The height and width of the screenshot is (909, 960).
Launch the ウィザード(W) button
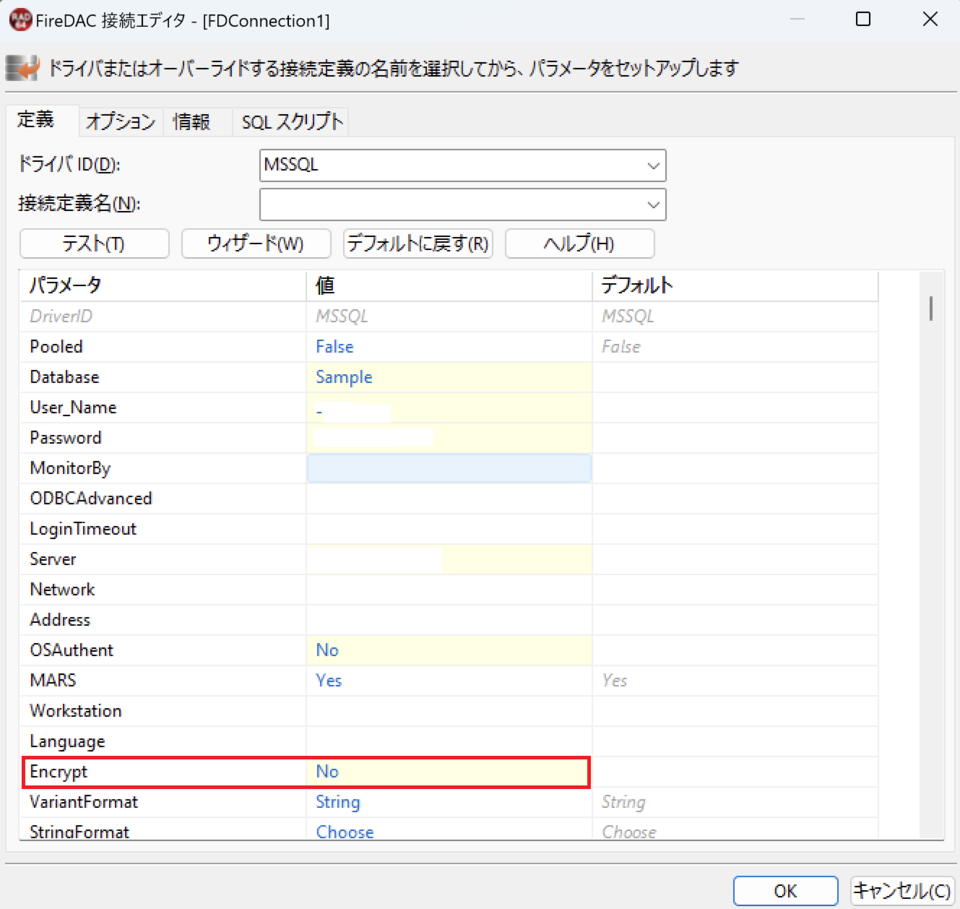coord(256,244)
